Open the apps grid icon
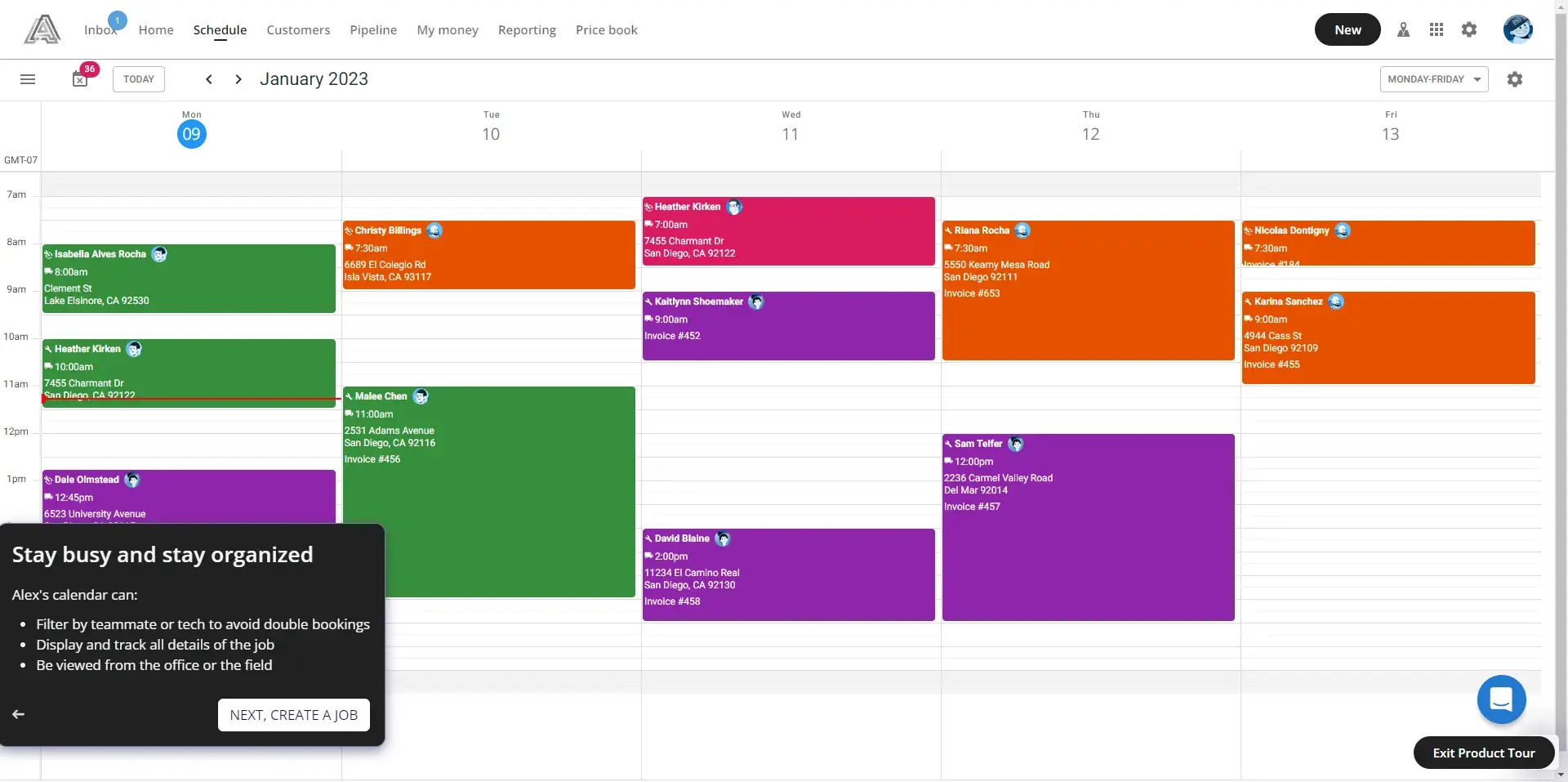The image size is (1568, 782). [1437, 29]
